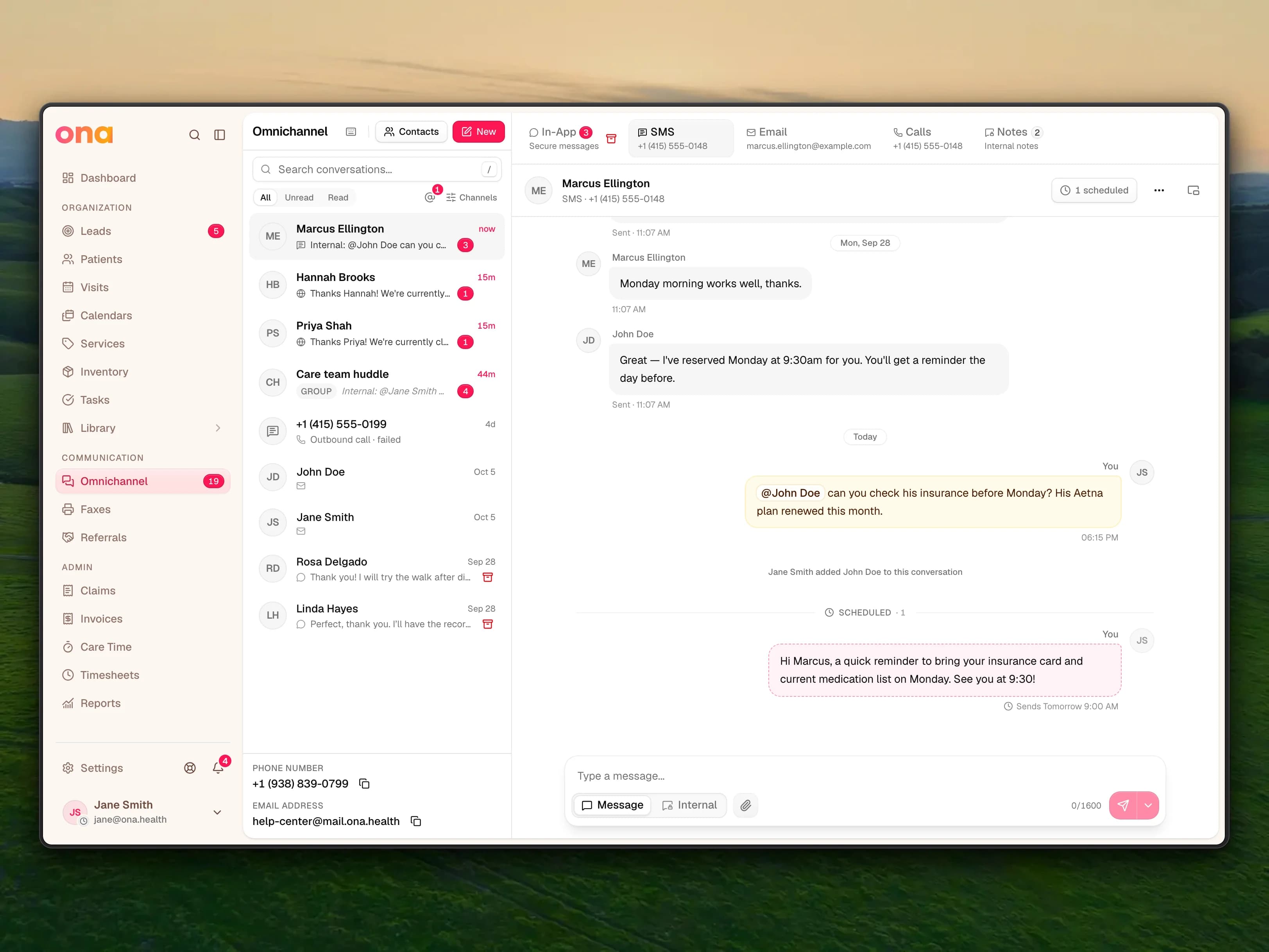Viewport: 1269px width, 952px height.
Task: Copy the help-center email address
Action: tap(416, 821)
